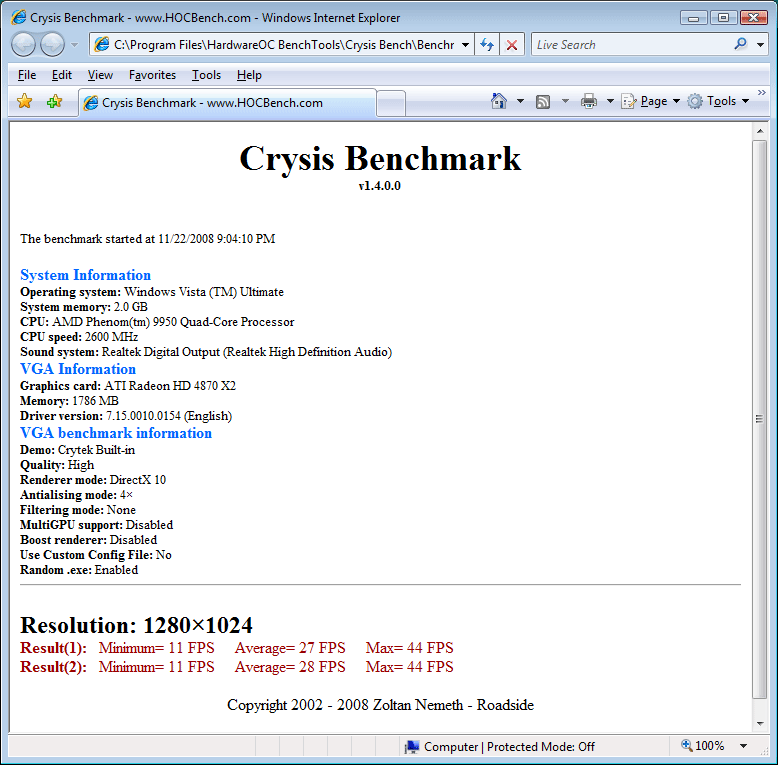Click the search magnifier icon
778x765 pixels.
click(741, 44)
